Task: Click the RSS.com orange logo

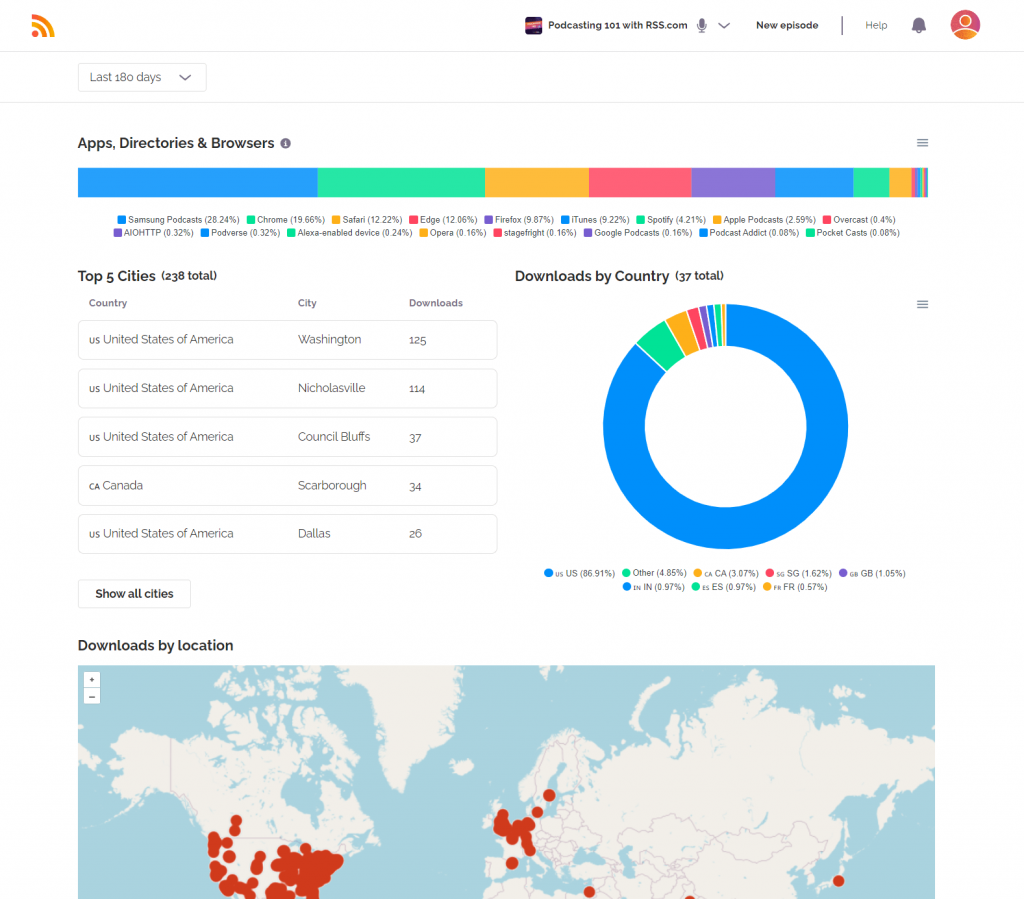Action: (x=43, y=26)
